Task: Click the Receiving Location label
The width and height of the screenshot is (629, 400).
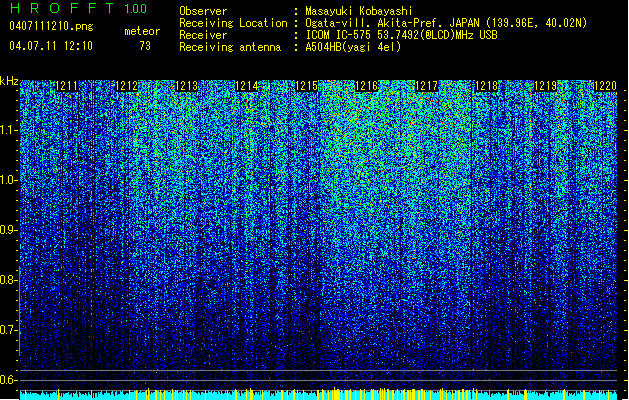Action: click(233, 23)
